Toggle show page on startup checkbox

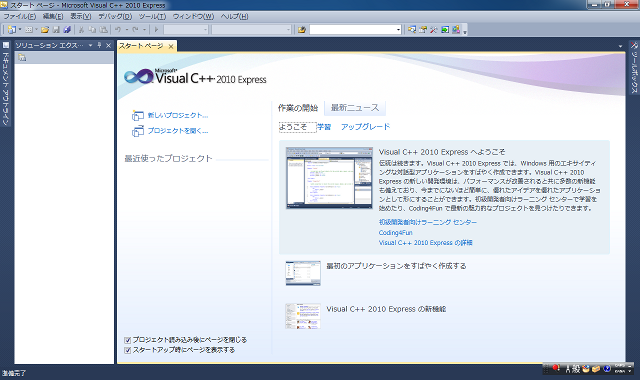(127, 350)
